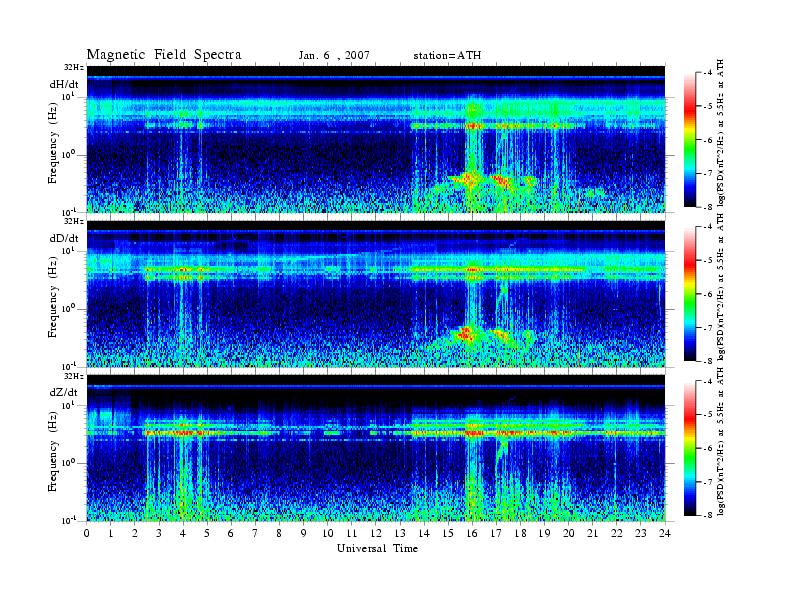Click the dH/dt spectrogram plot
This screenshot has width=792, height=612.
(x=376, y=139)
